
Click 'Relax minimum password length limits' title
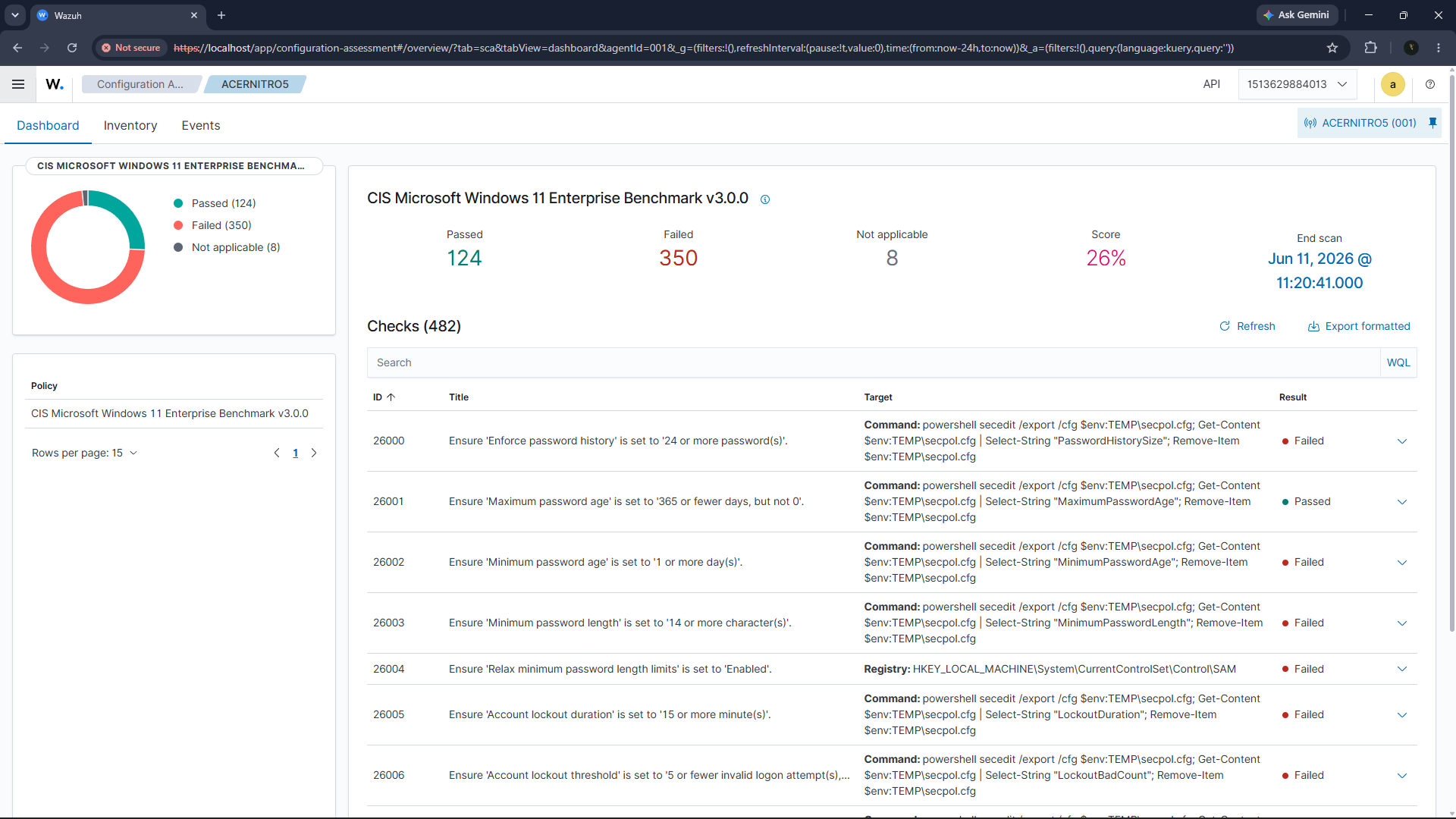point(610,669)
